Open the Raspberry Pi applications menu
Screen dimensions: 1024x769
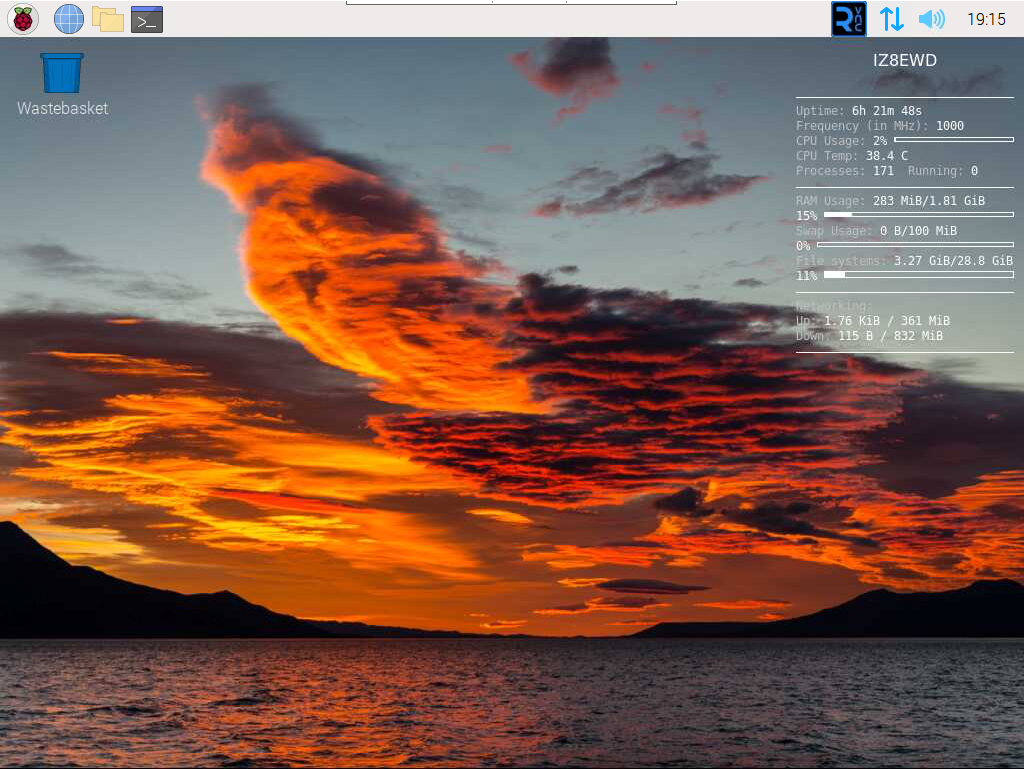[x=23, y=19]
